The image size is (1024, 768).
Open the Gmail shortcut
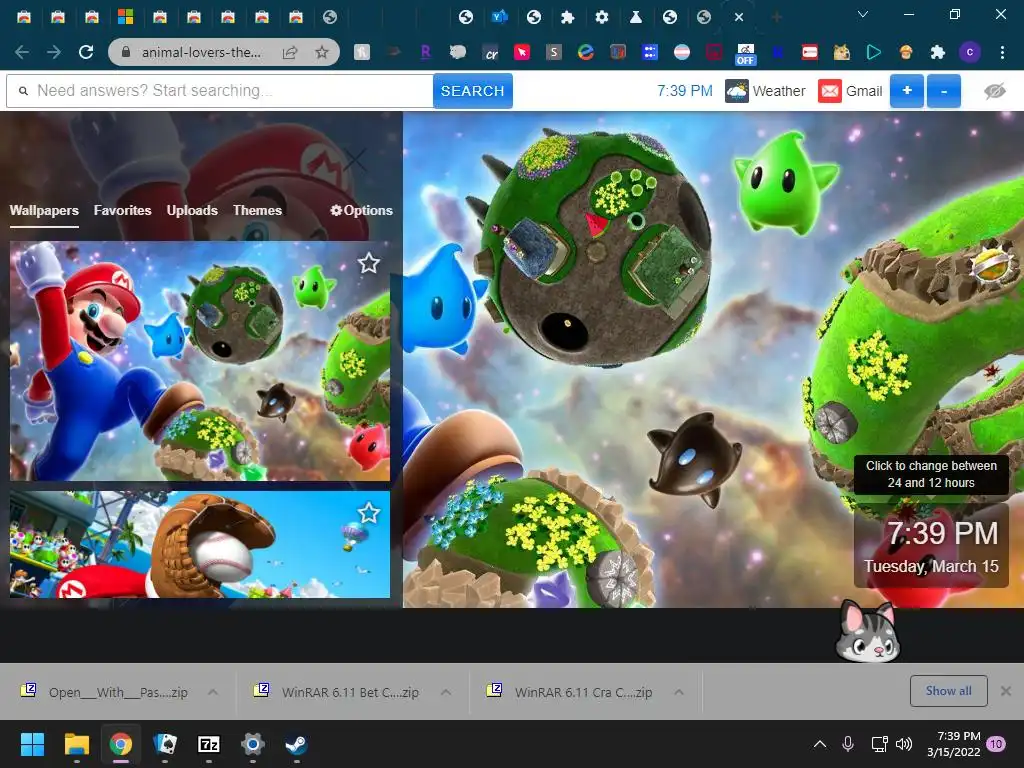tap(850, 91)
